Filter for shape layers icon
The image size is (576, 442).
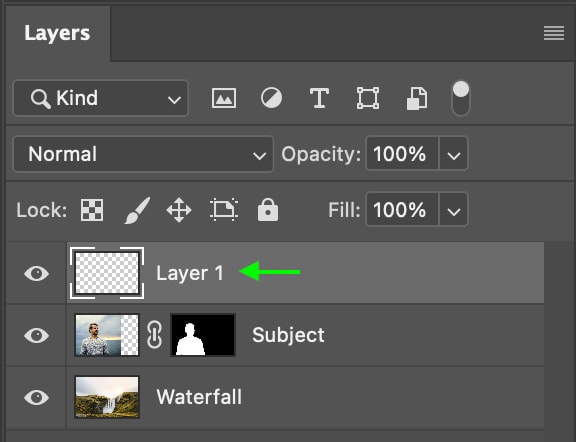[368, 98]
